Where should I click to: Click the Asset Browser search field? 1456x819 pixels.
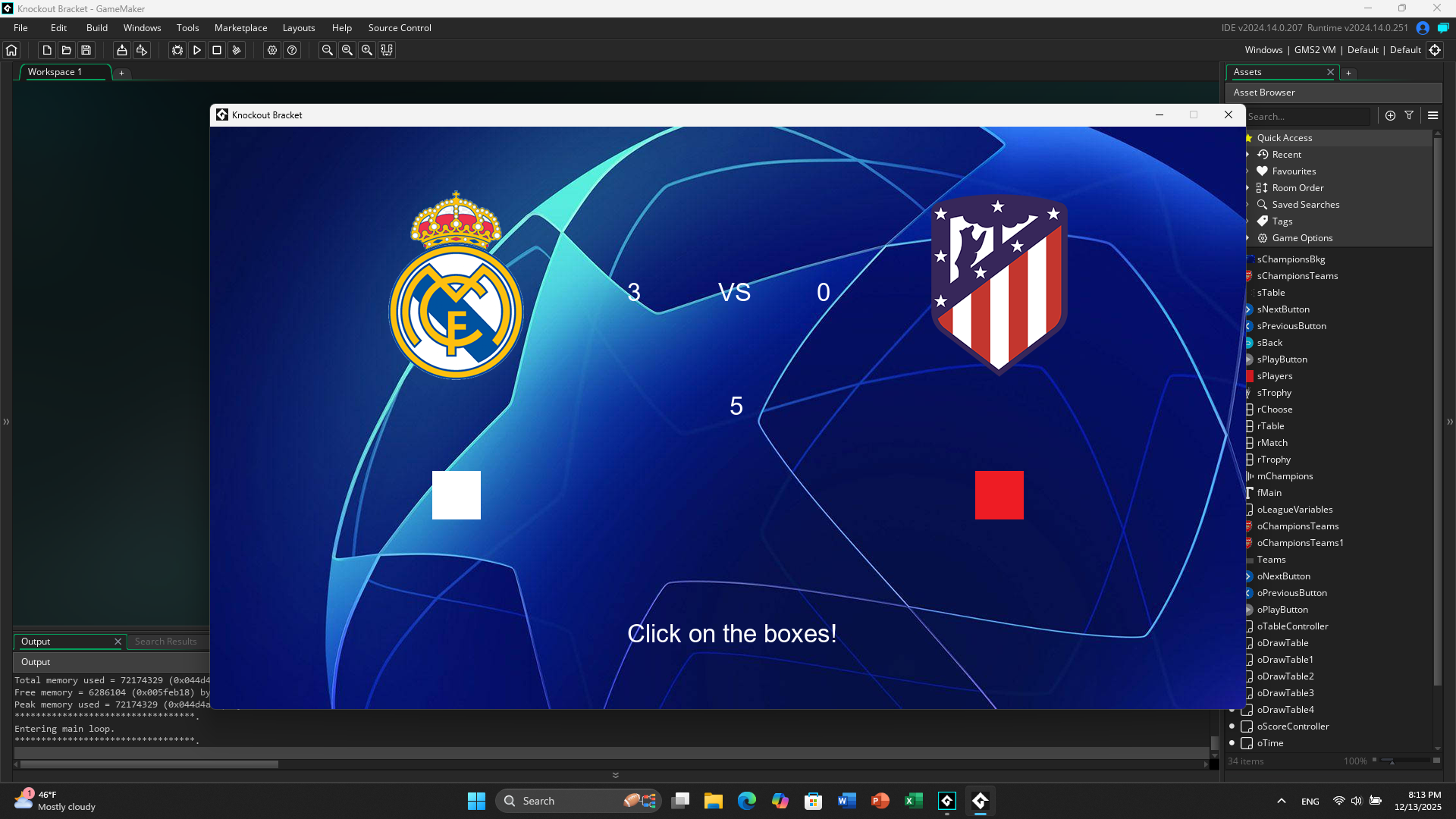tap(1307, 116)
